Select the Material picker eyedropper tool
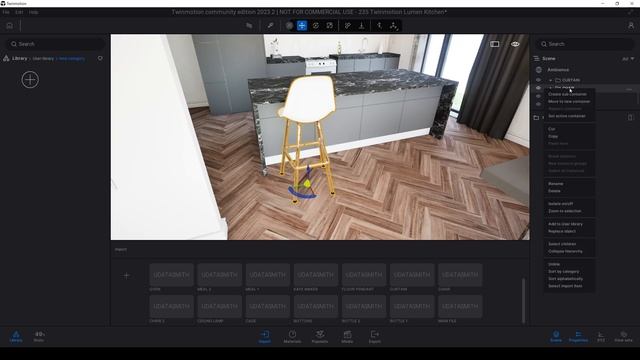Image resolution: width=640 pixels, height=360 pixels. tap(270, 26)
